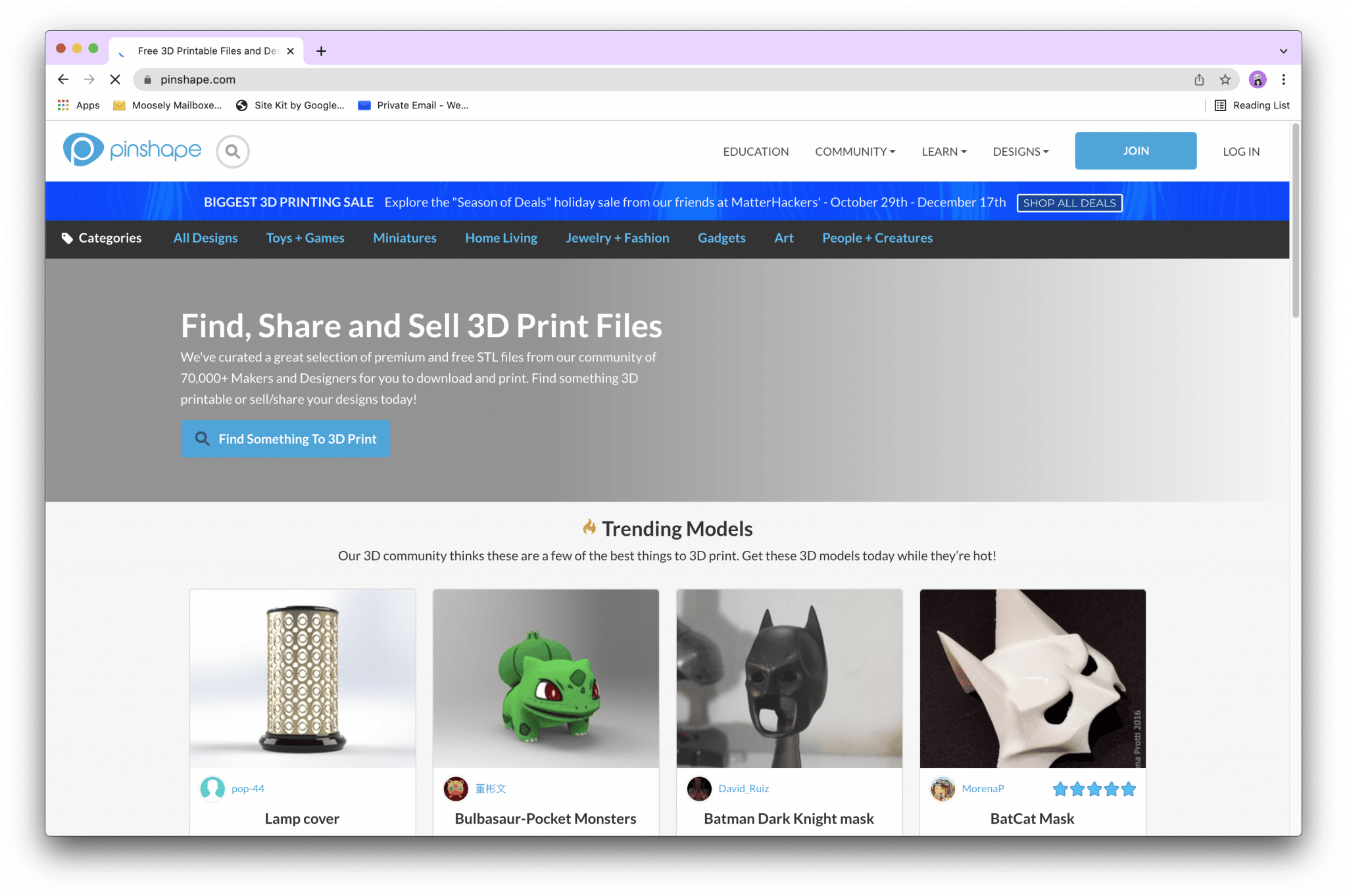The width and height of the screenshot is (1347, 896).
Task: Click BIGGEST 3D PRINTING SALE banner text
Action: click(289, 202)
